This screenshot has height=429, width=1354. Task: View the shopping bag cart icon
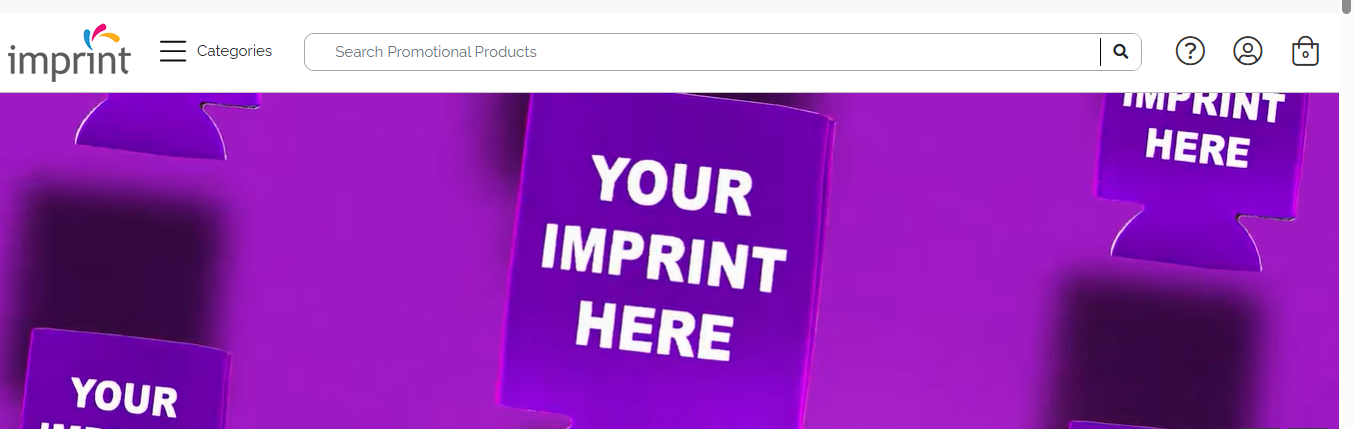click(1305, 51)
